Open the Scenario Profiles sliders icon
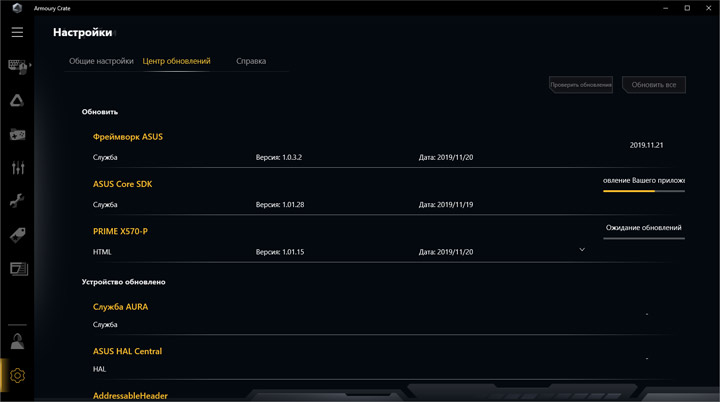The image size is (720, 402). pyautogui.click(x=17, y=168)
